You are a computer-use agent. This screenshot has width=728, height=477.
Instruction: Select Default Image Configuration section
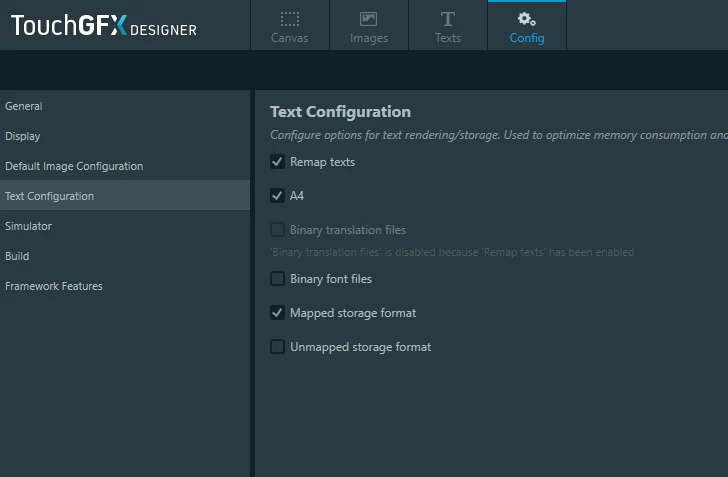125,166
